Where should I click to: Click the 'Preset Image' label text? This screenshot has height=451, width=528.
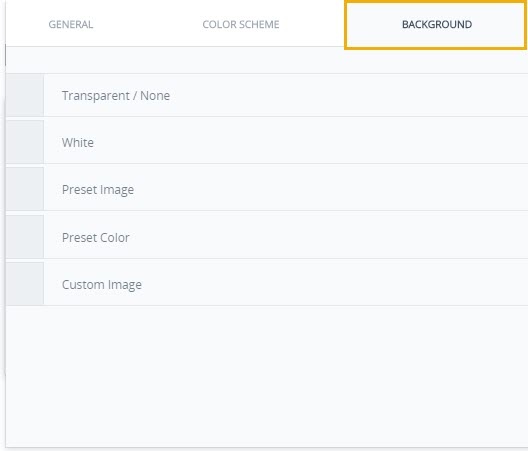(98, 190)
